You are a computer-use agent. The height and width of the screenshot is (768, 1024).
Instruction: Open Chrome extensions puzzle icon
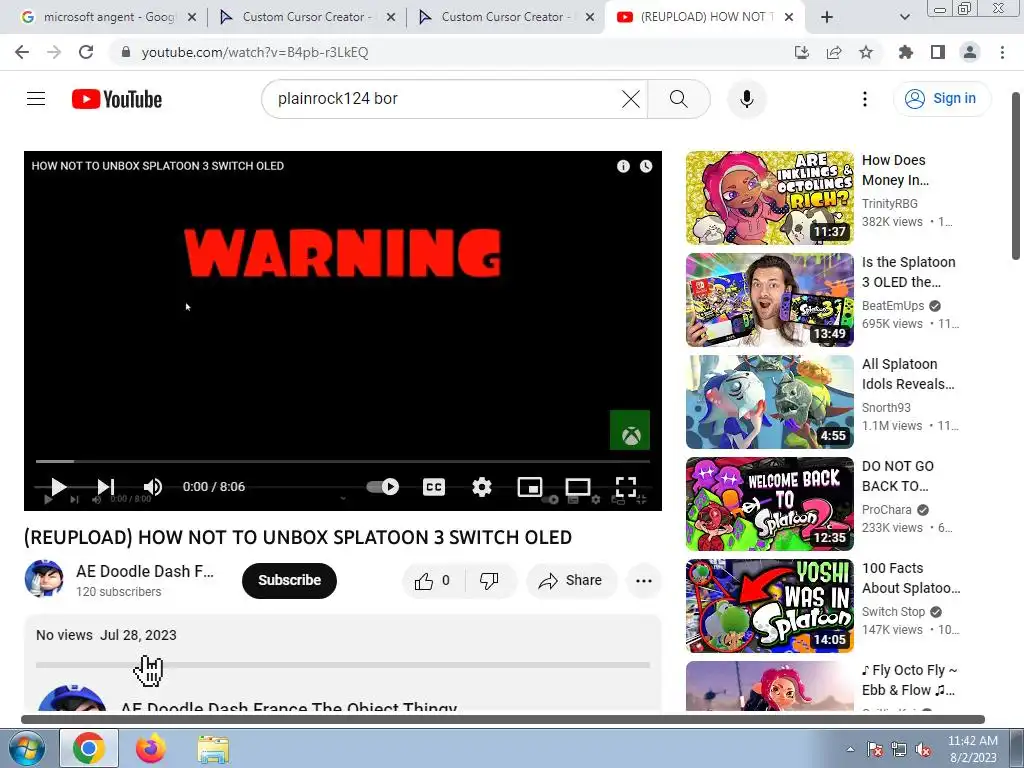point(905,52)
